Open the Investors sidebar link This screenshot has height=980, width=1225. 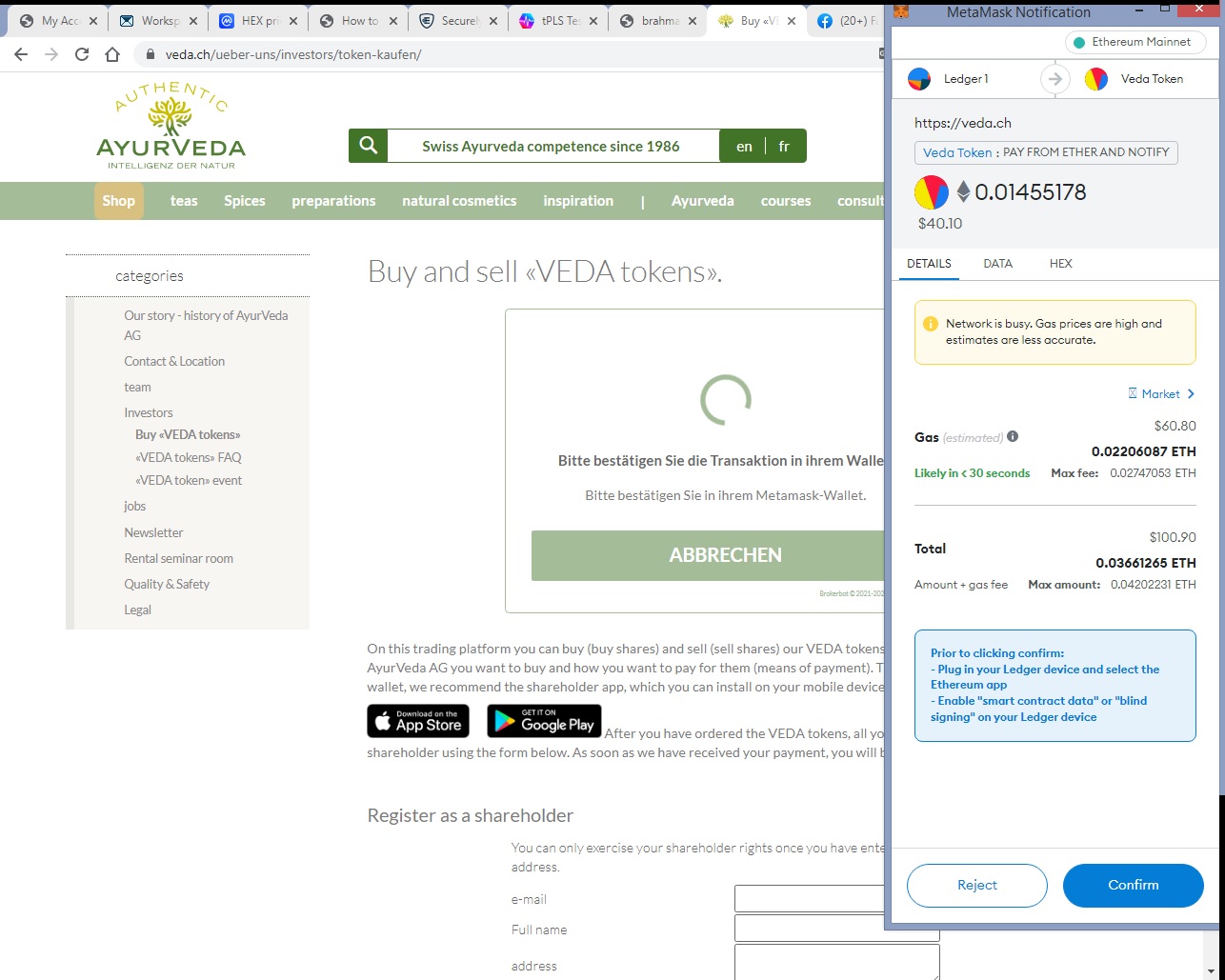[149, 412]
